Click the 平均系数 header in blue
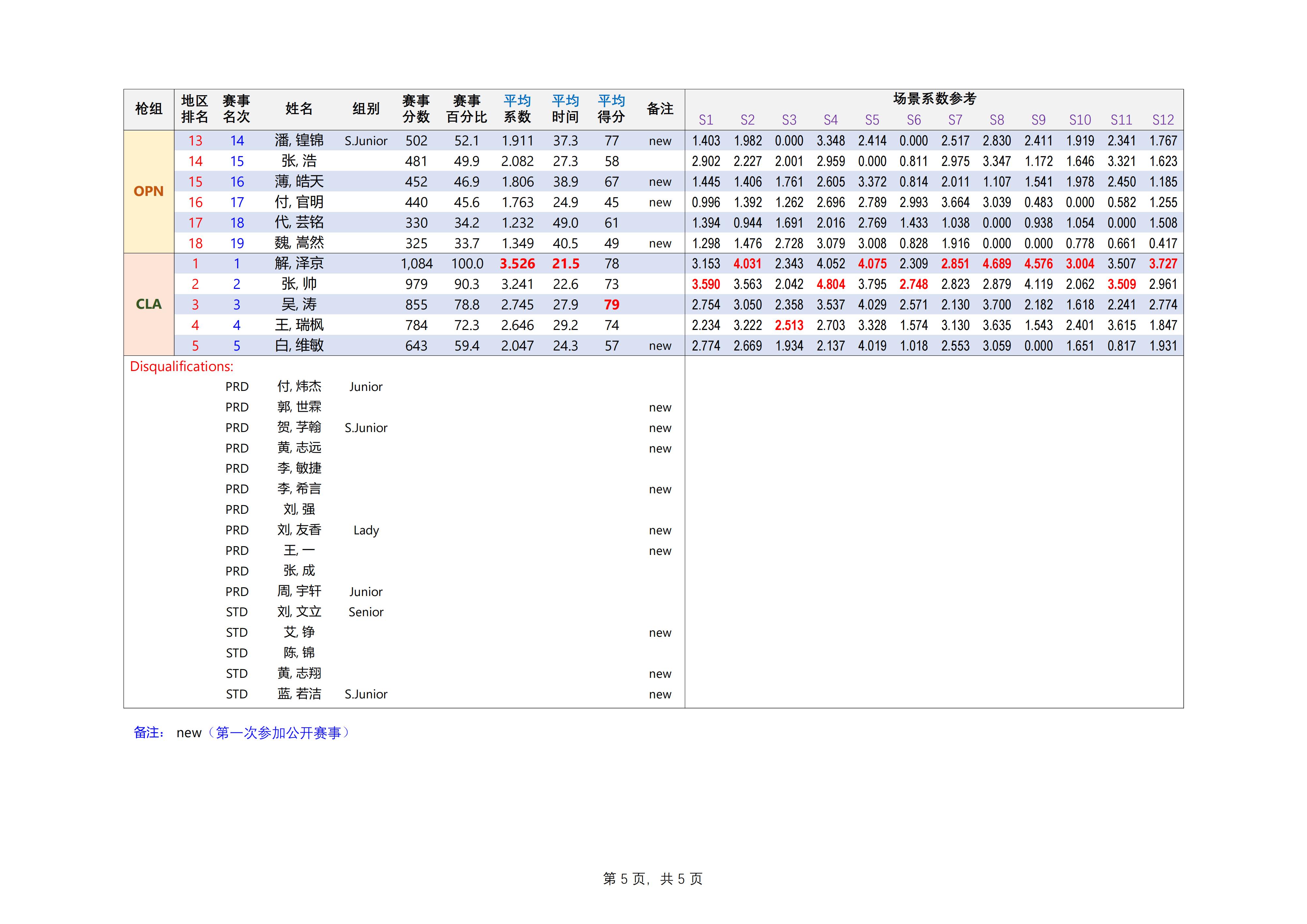 [517, 109]
